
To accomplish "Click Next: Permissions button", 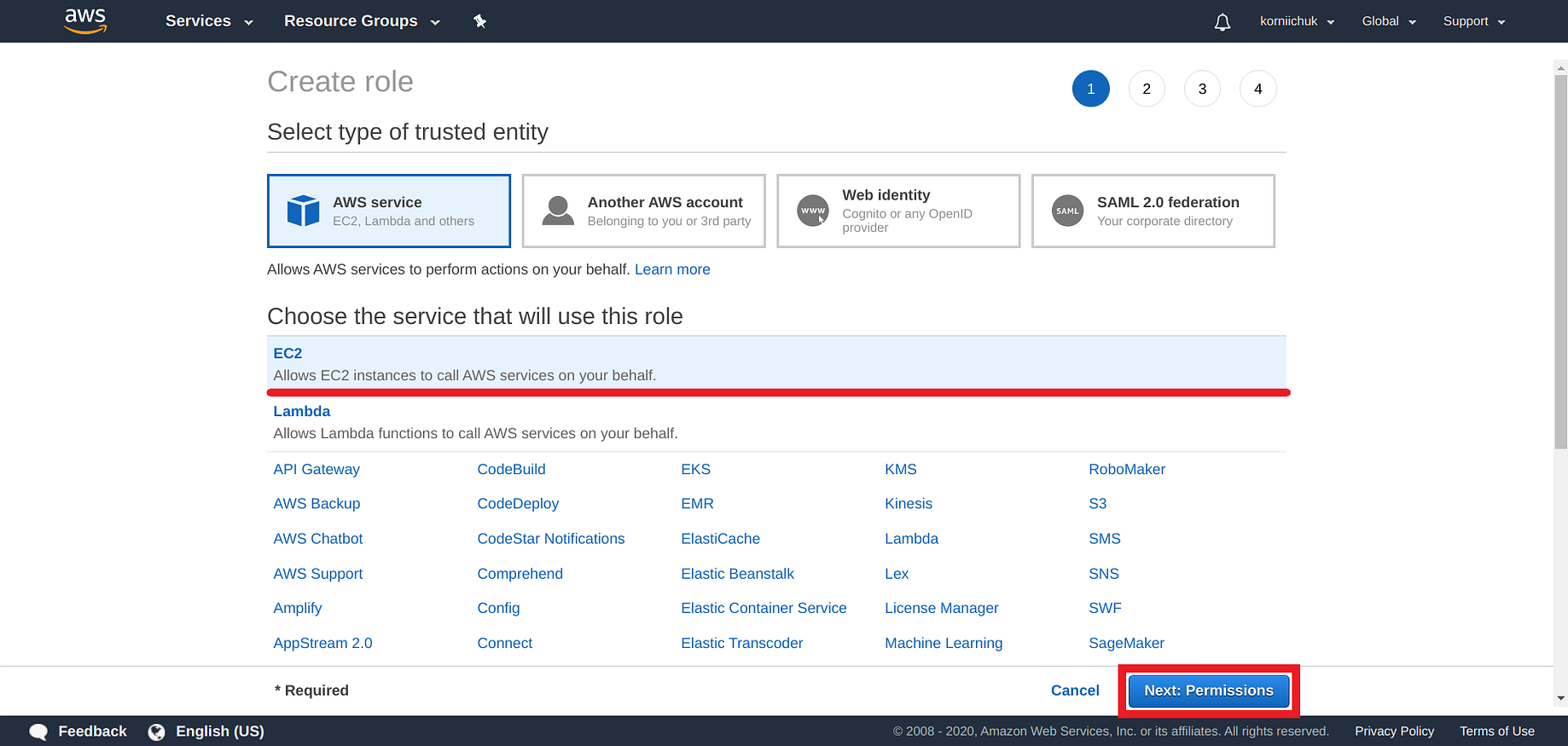I will pos(1209,691).
